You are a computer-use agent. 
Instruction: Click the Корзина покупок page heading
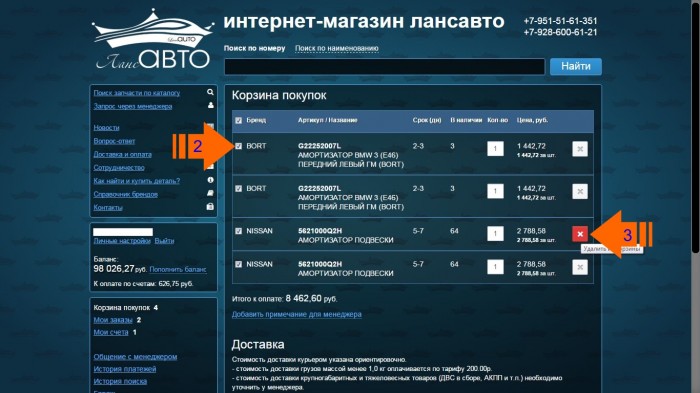pyautogui.click(x=279, y=95)
